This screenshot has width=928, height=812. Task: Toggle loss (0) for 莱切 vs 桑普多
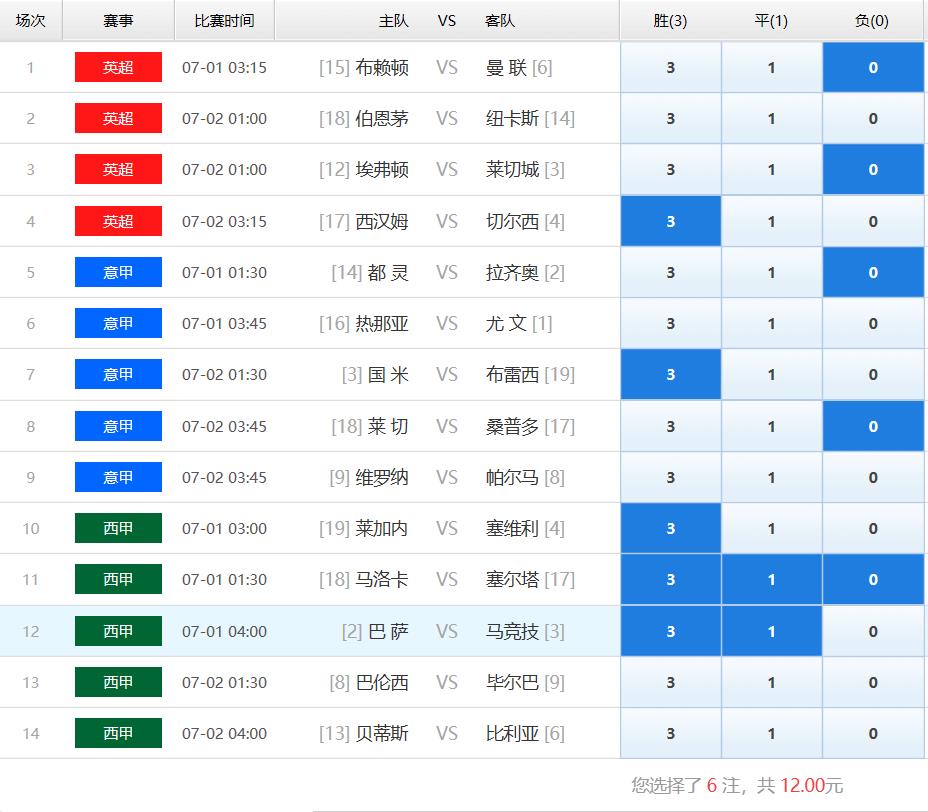tap(873, 426)
